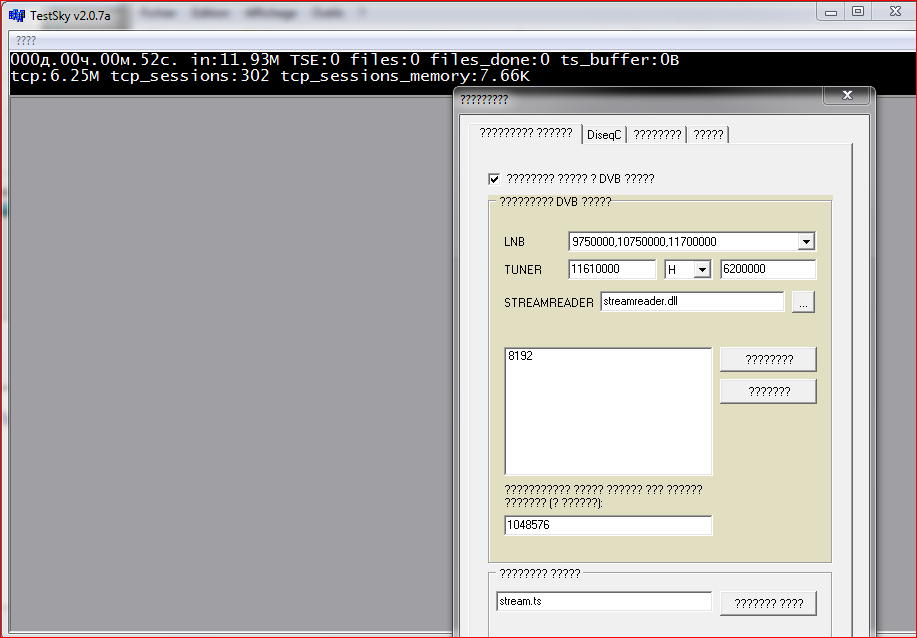
Task: Click the TestSky app icon in title bar
Action: coord(17,14)
